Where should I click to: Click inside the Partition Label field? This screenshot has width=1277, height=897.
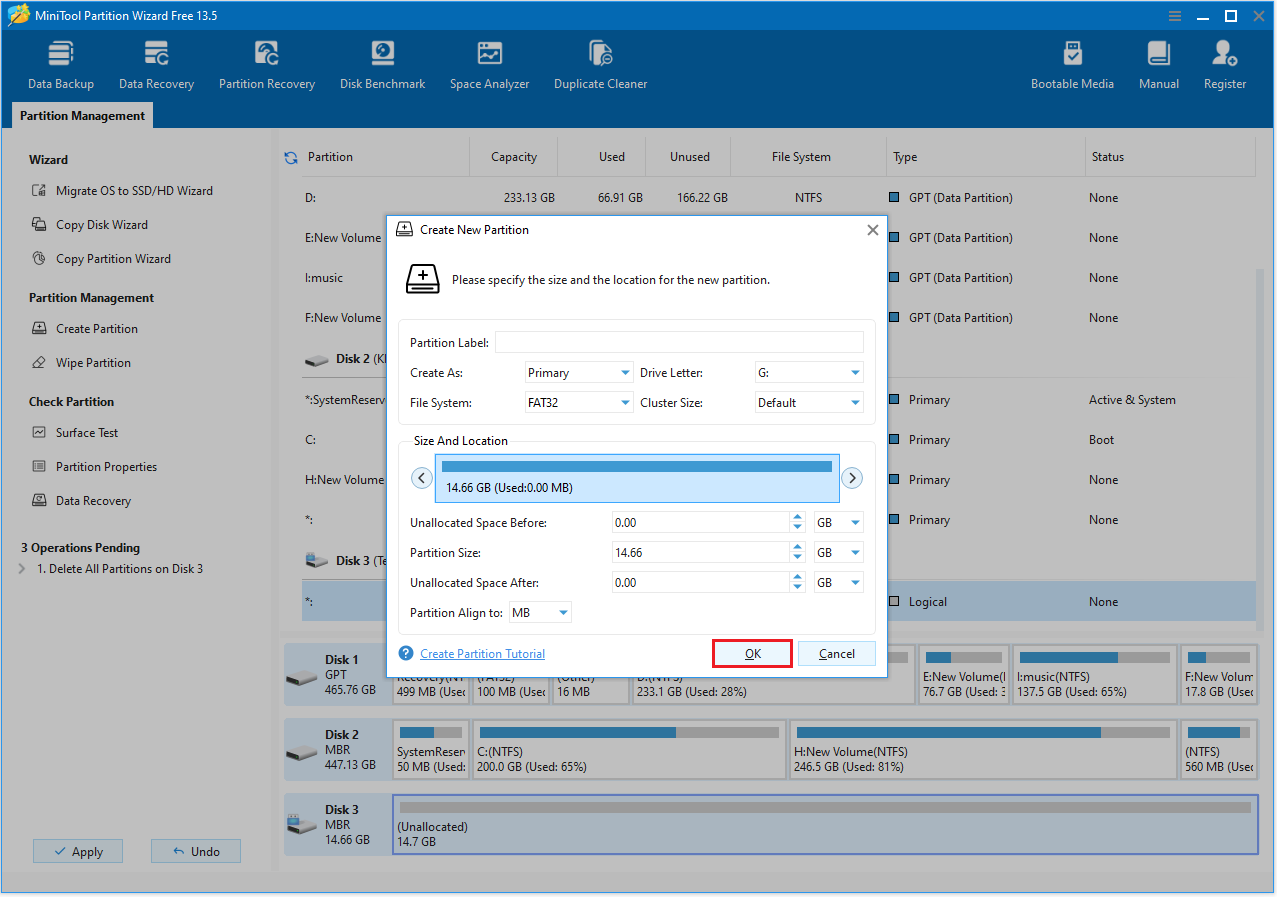point(679,341)
